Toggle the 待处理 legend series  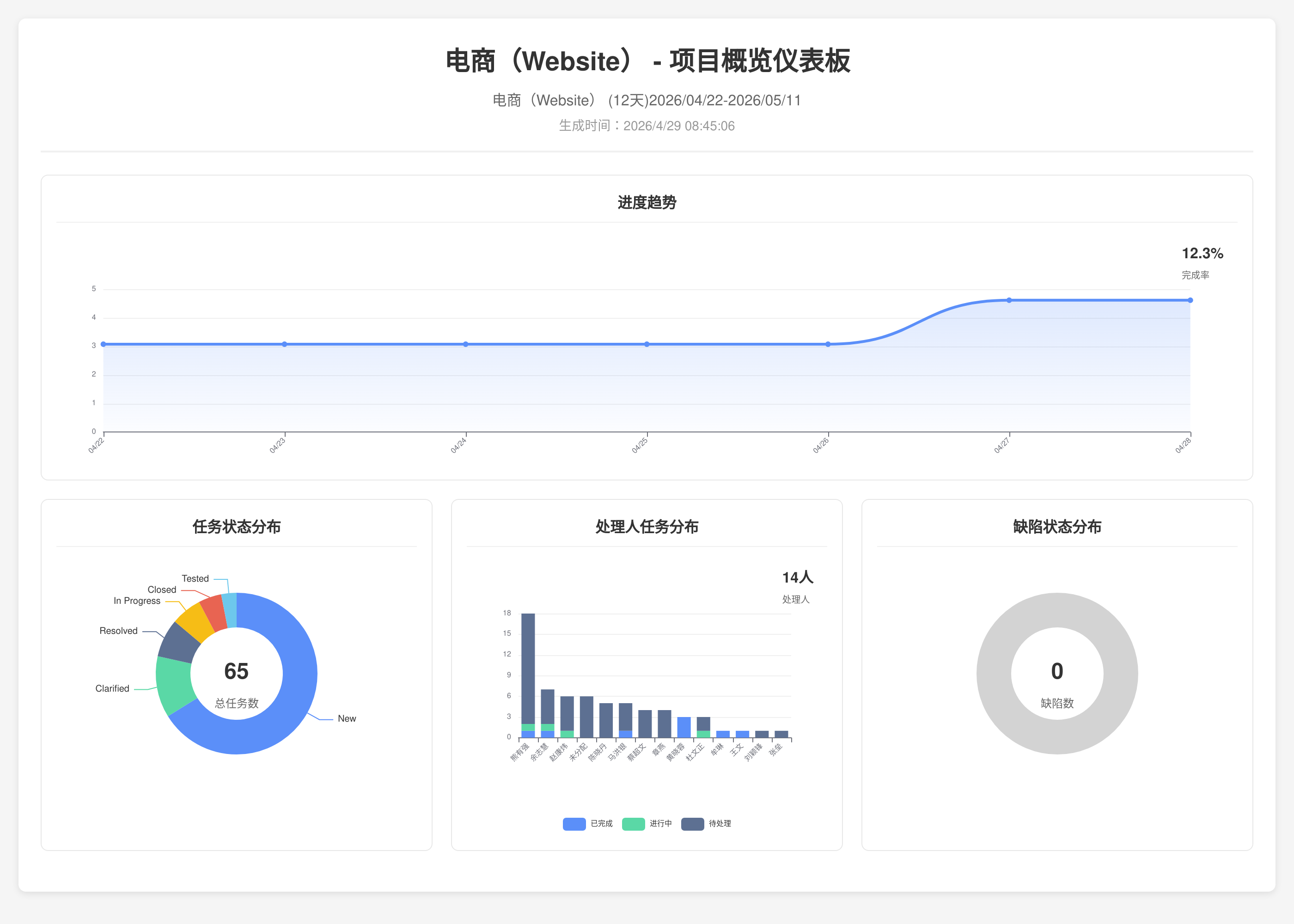click(693, 824)
